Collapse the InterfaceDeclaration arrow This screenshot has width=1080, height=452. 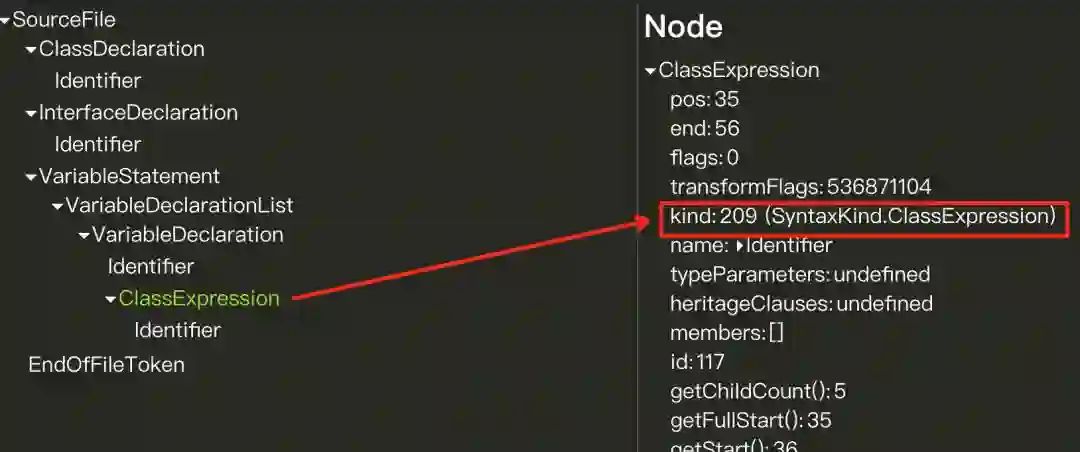coord(31,114)
